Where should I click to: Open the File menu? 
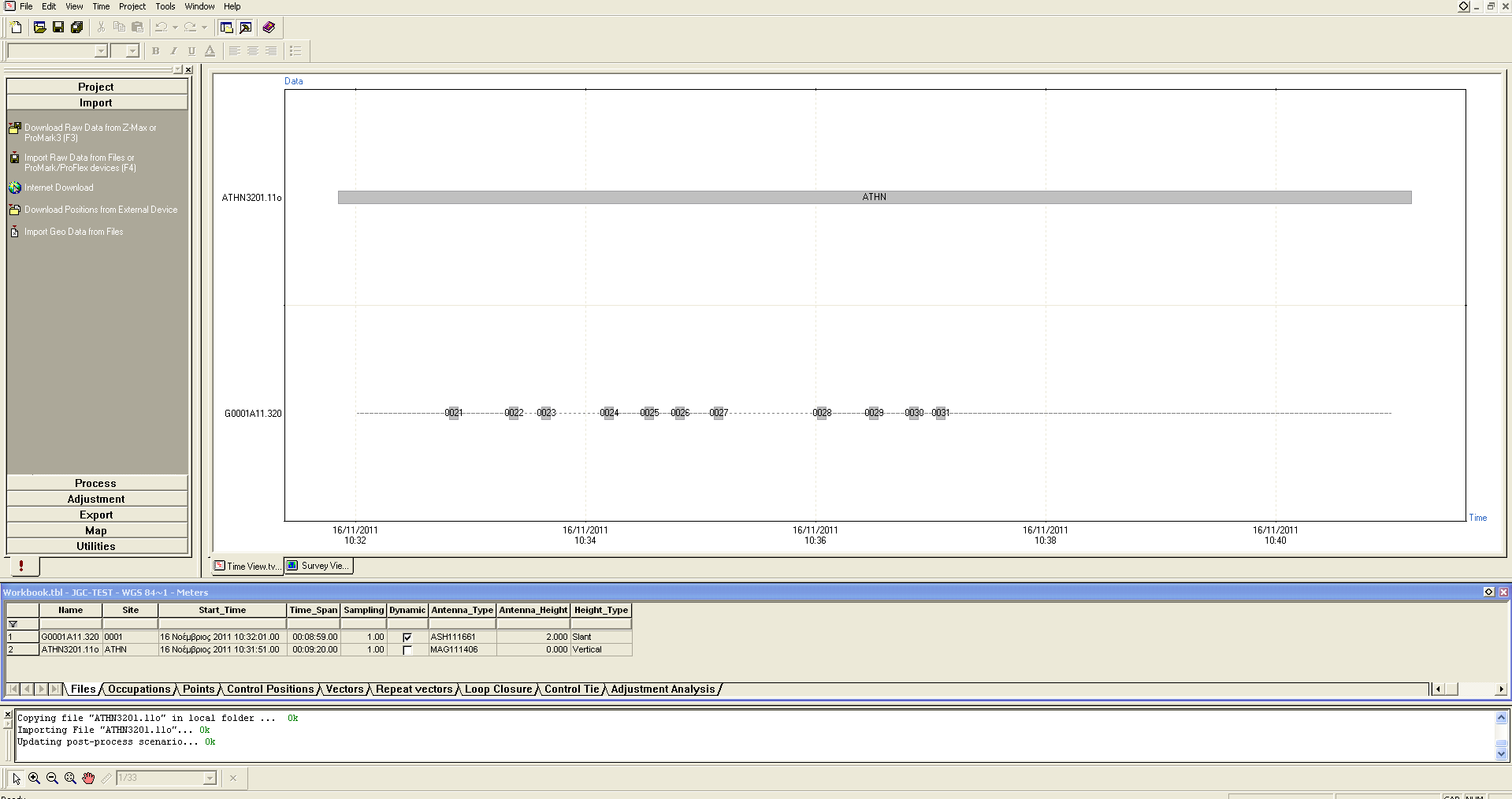tap(26, 6)
